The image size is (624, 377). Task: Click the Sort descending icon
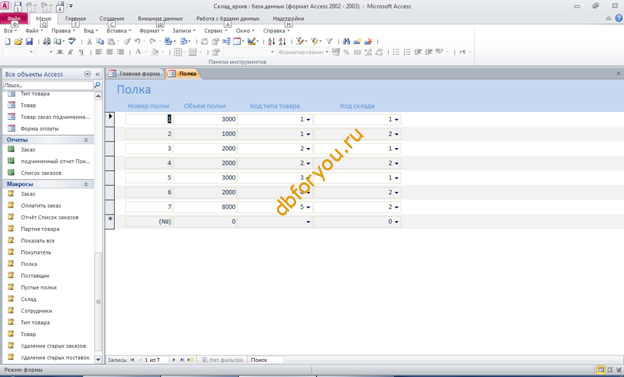coord(282,41)
